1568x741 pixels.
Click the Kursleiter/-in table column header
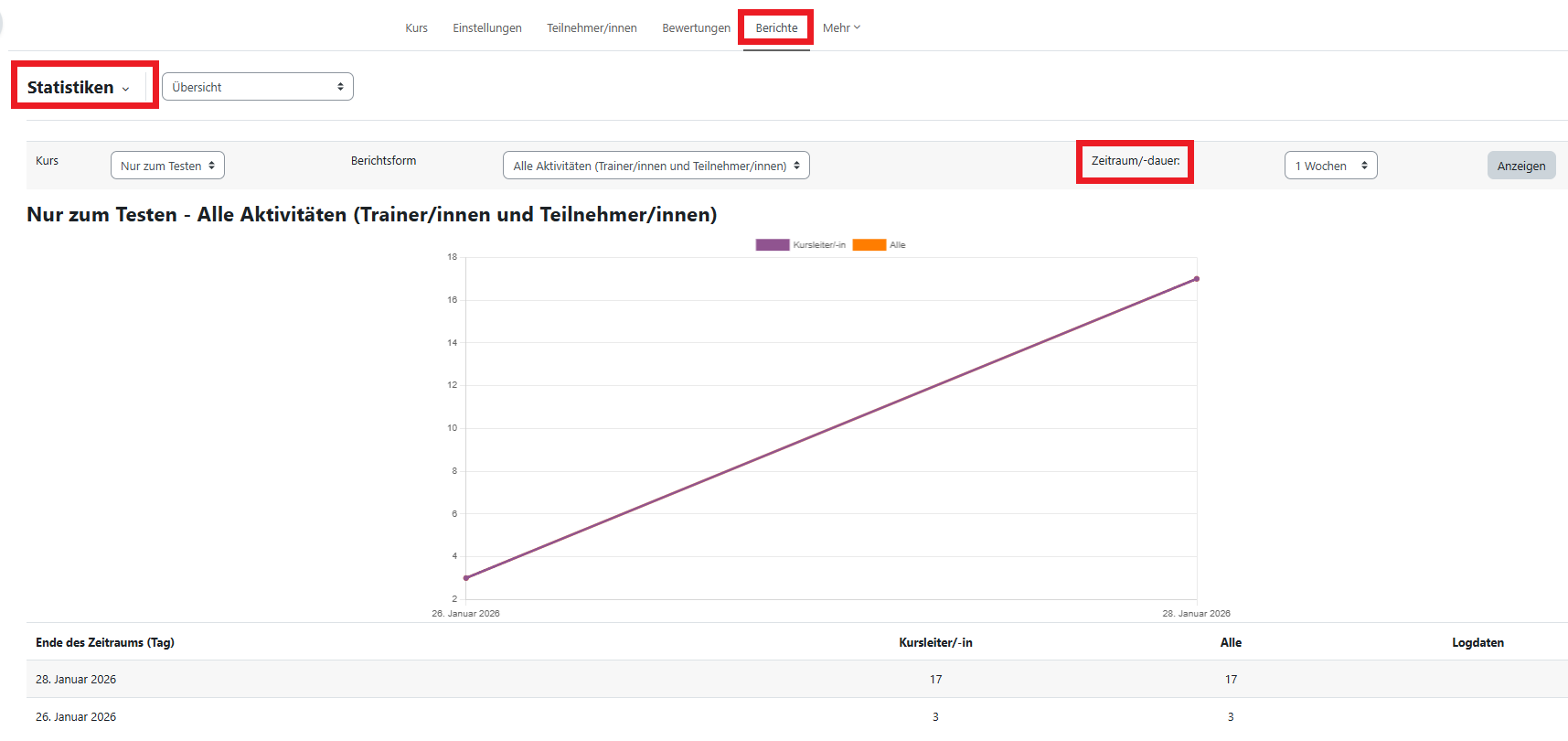[935, 643]
